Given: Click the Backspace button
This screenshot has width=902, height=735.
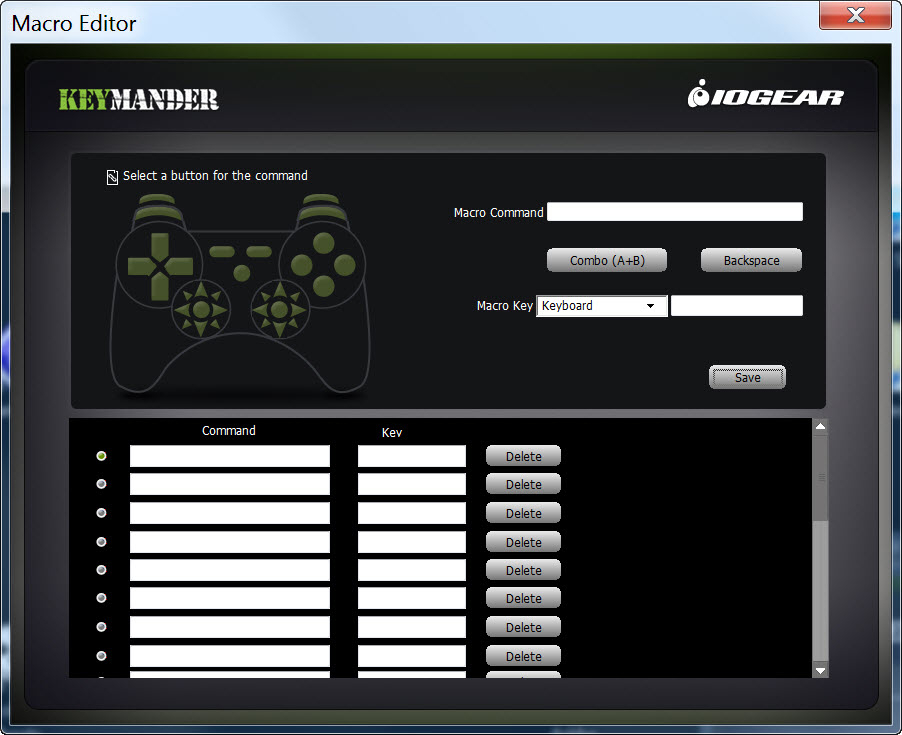Looking at the screenshot, I should tap(751, 261).
